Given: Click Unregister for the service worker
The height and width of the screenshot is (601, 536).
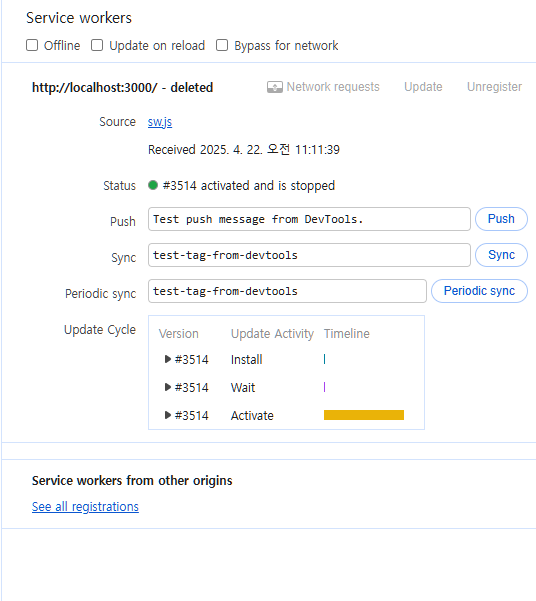Looking at the screenshot, I should (494, 87).
